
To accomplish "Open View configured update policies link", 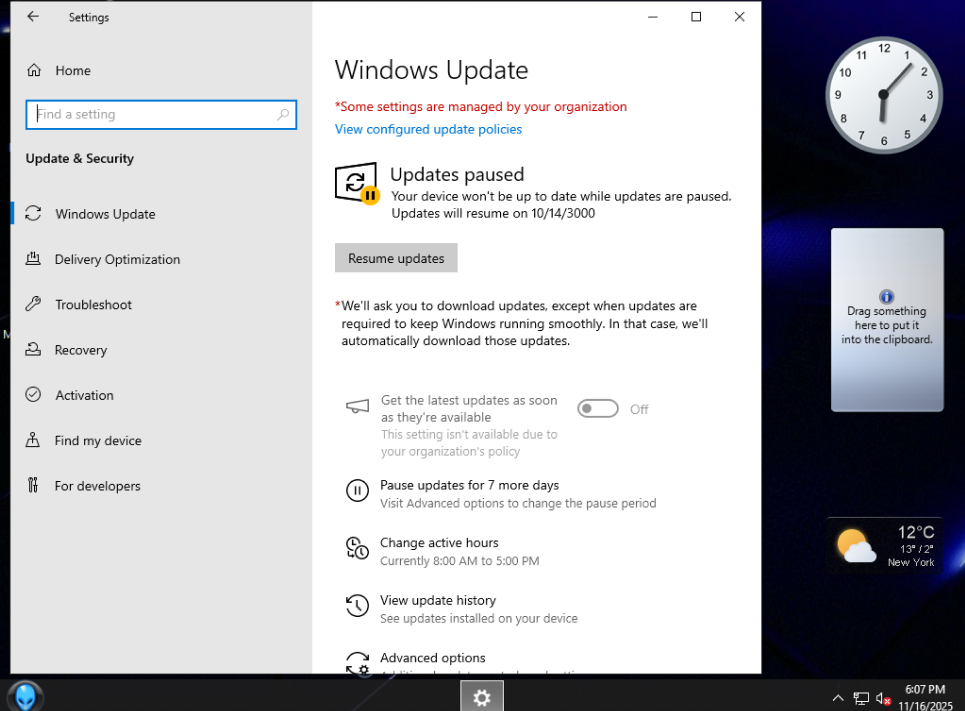I will coord(428,130).
